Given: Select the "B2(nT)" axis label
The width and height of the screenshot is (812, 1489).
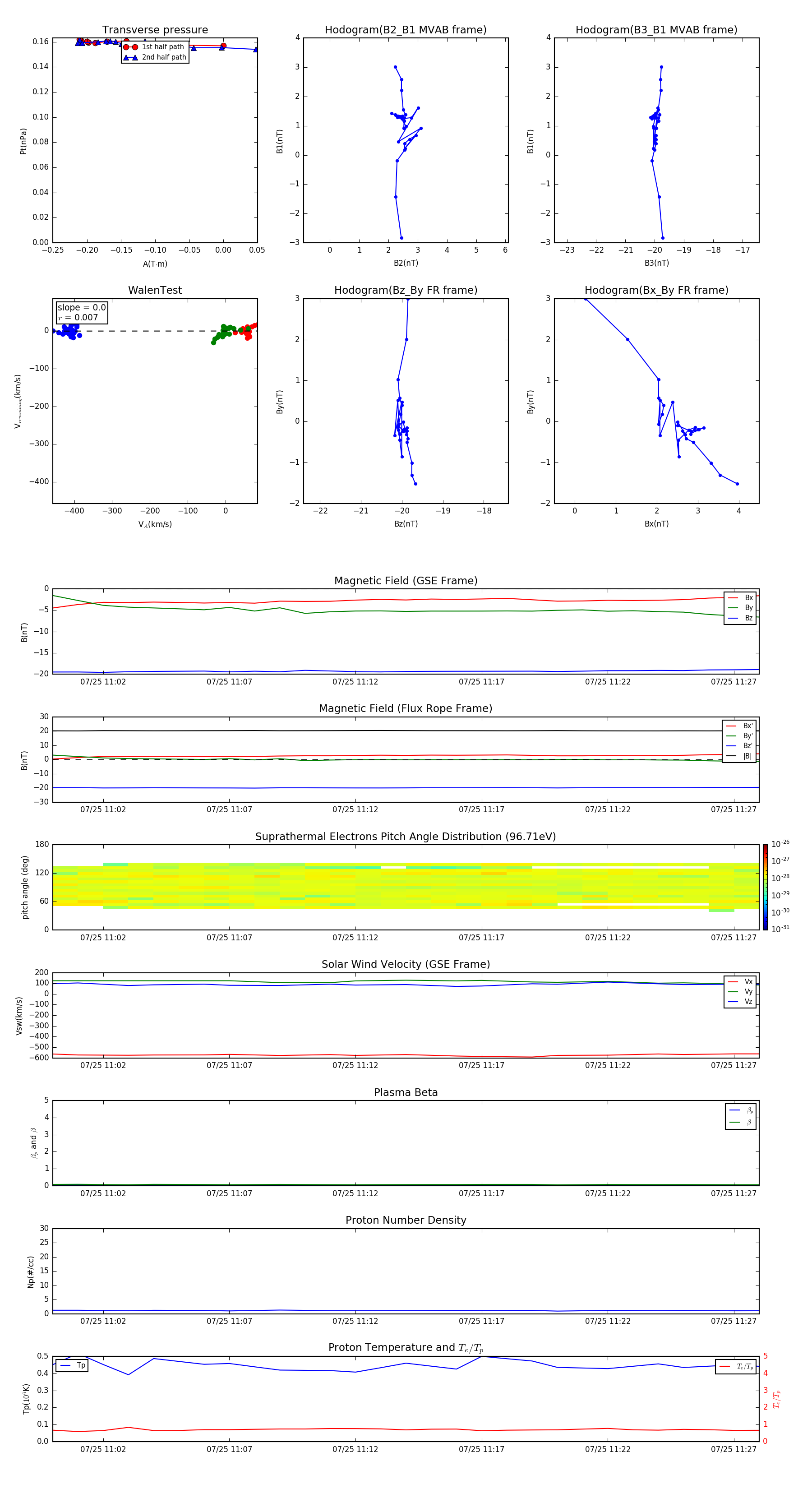Looking at the screenshot, I should click(406, 263).
